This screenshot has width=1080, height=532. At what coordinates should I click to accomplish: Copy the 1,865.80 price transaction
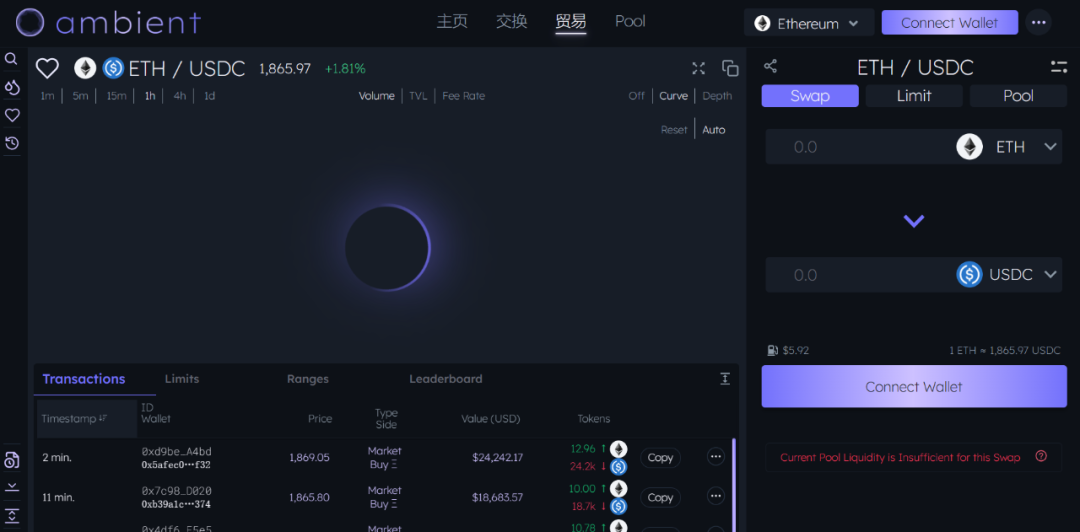661,497
